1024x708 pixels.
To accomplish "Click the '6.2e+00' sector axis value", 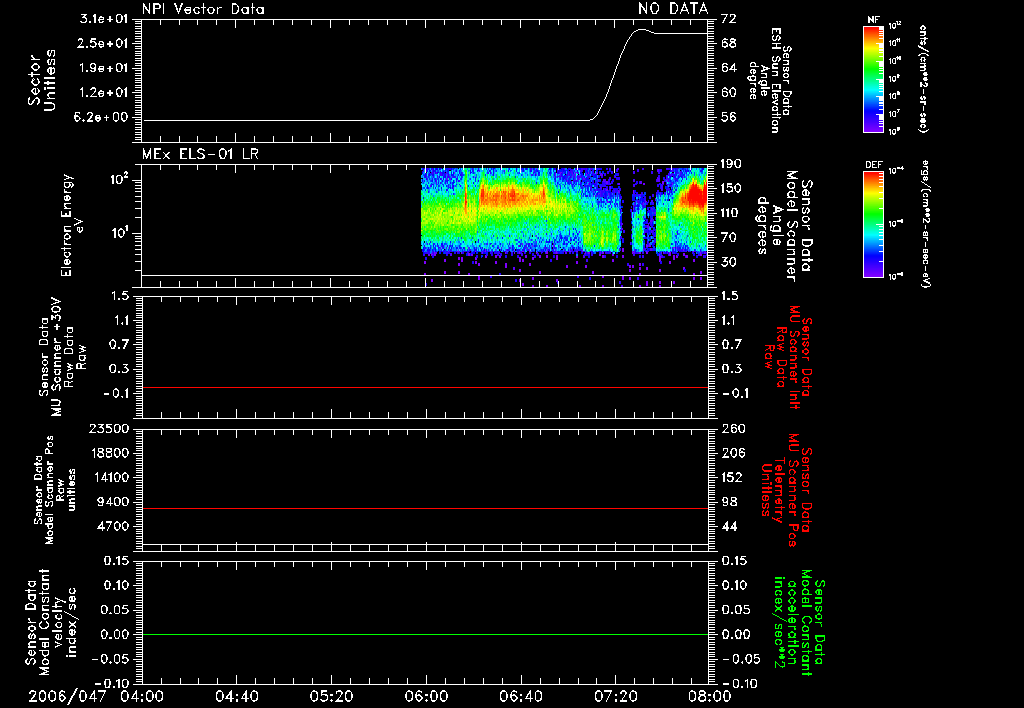I will (x=101, y=118).
